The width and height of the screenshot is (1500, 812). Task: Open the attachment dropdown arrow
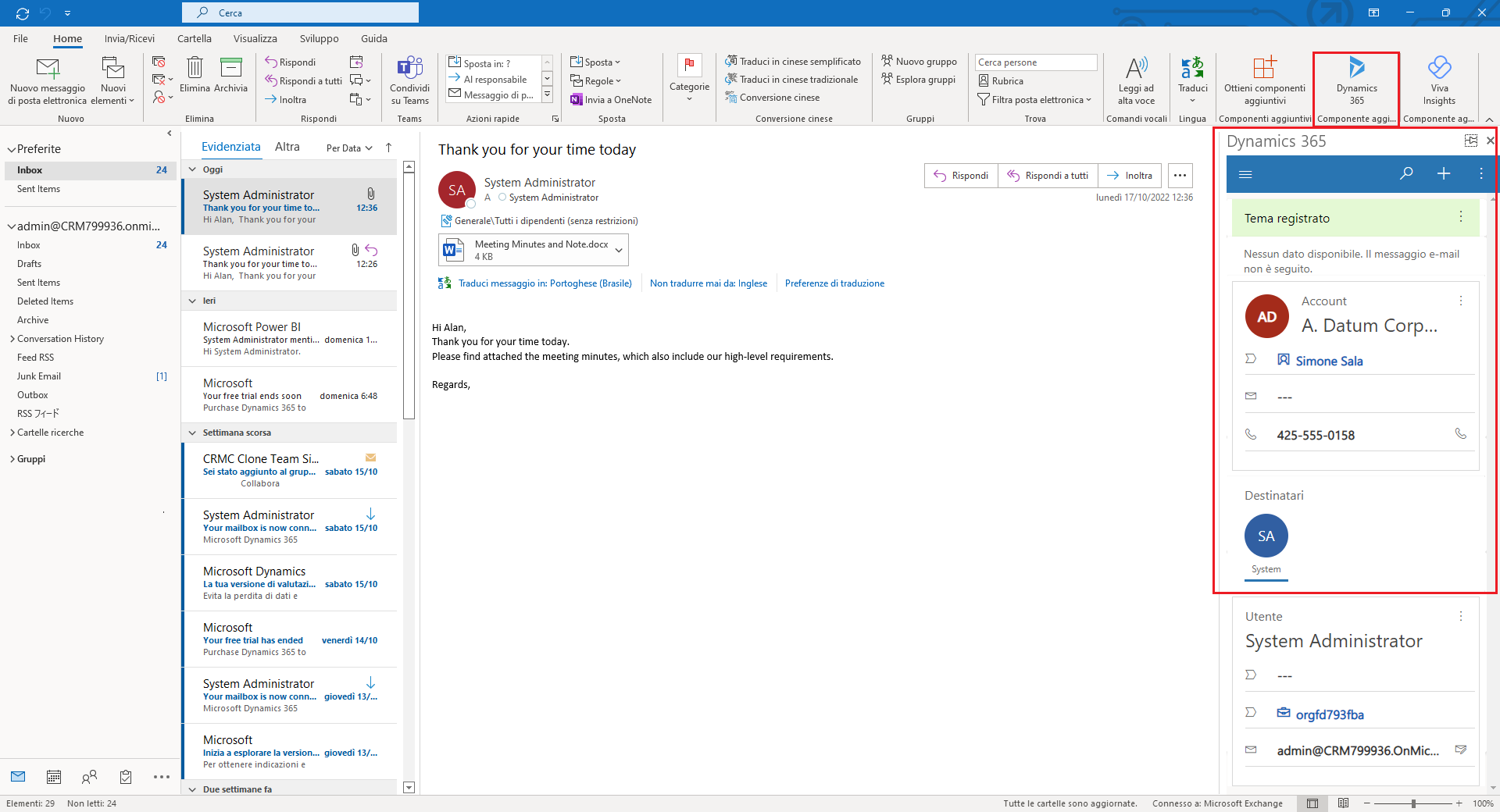pos(619,250)
